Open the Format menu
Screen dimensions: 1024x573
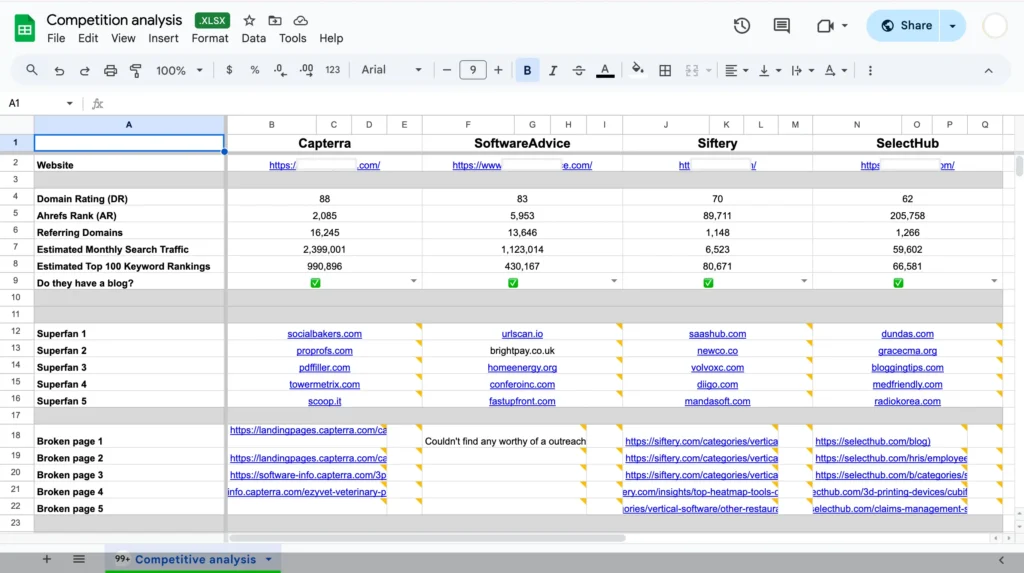pyautogui.click(x=210, y=38)
